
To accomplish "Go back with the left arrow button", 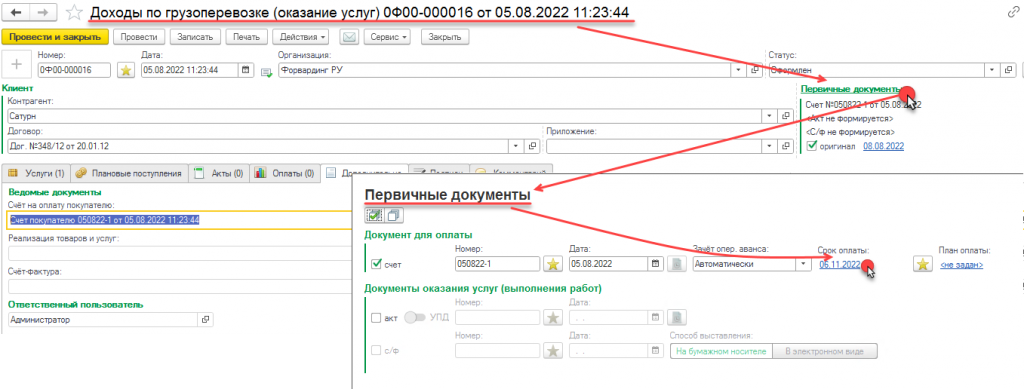I will [17, 13].
